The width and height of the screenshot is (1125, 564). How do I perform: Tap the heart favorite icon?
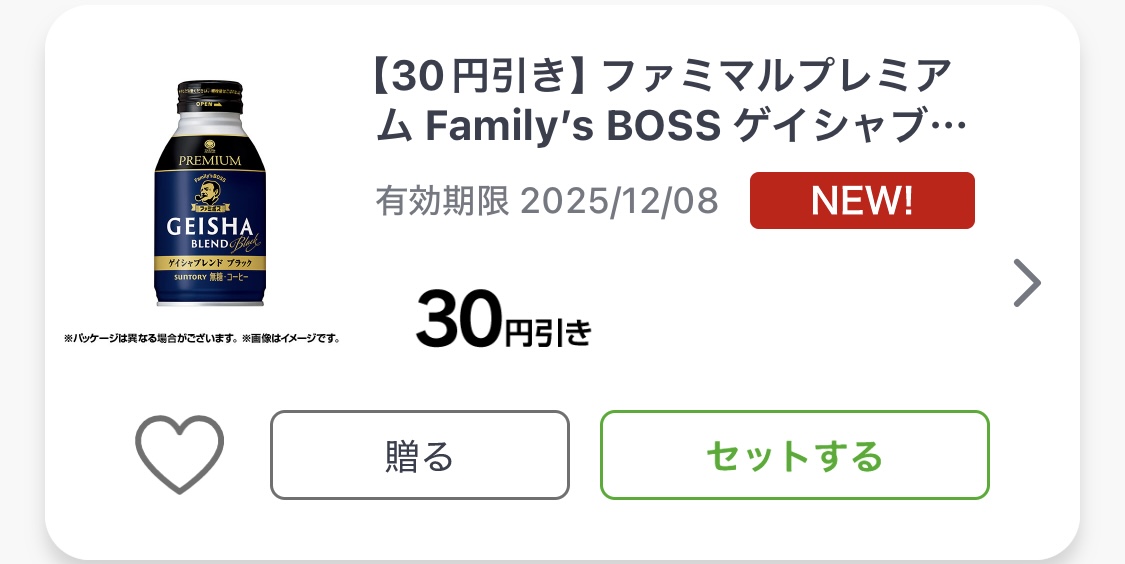(x=180, y=454)
